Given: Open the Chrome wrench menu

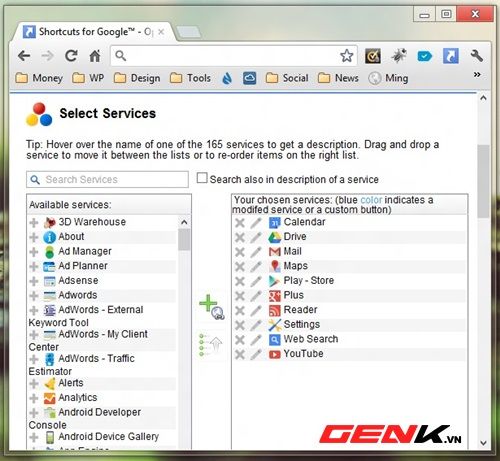Looking at the screenshot, I should (x=477, y=56).
